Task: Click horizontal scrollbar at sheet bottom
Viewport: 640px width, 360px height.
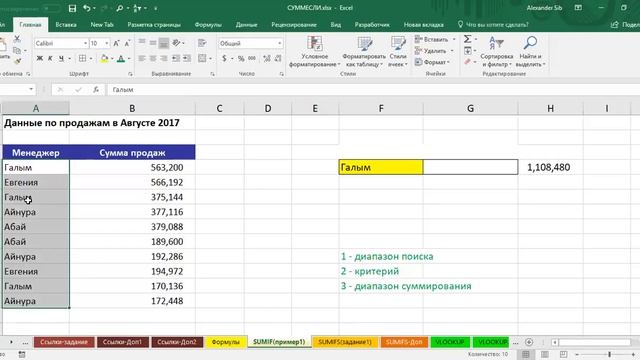Action: click(x=594, y=342)
